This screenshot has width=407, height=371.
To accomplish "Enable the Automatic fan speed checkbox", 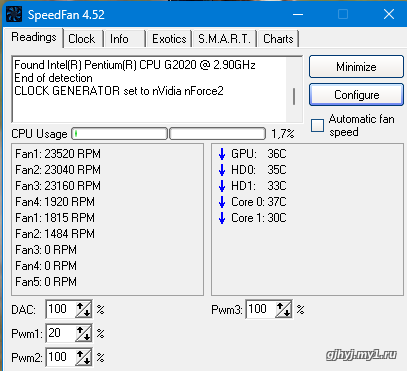I will [317, 126].
